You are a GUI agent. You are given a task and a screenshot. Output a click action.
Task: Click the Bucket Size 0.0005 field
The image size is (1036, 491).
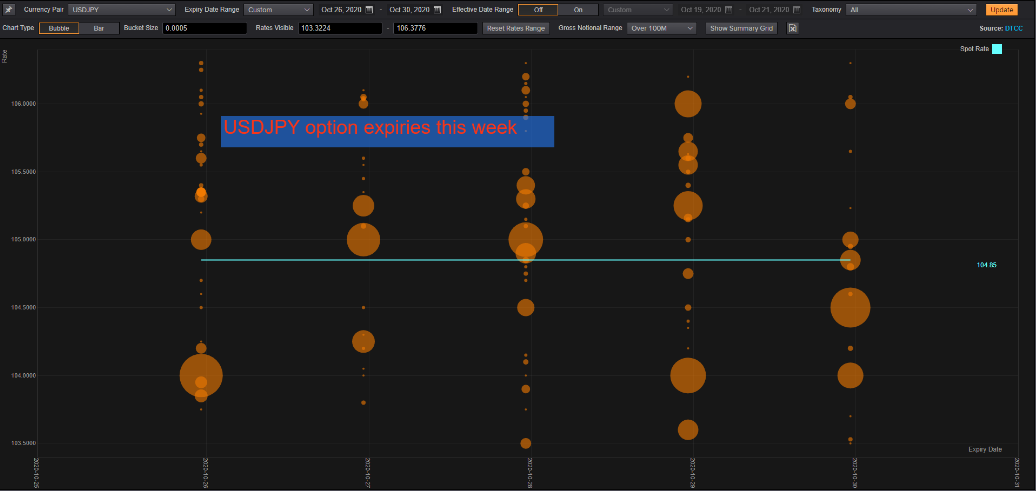[x=205, y=28]
